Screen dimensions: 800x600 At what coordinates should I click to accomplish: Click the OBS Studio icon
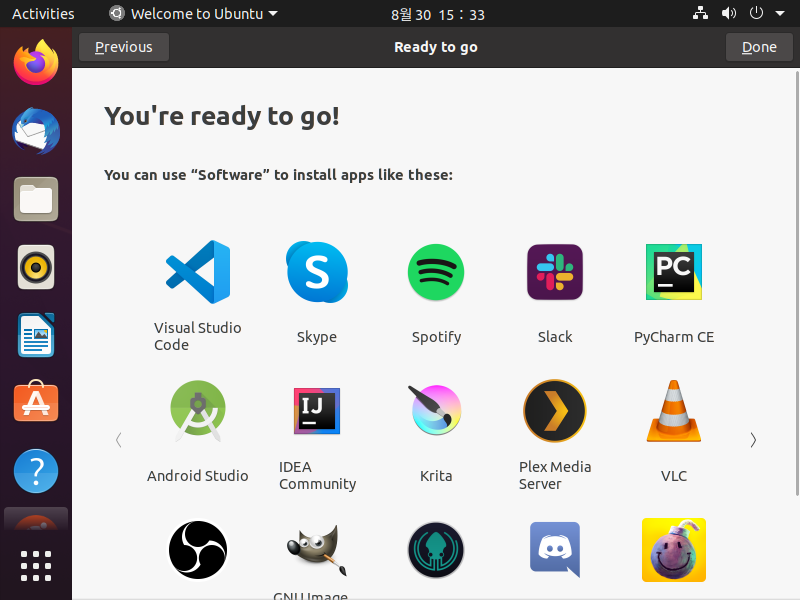click(x=198, y=550)
